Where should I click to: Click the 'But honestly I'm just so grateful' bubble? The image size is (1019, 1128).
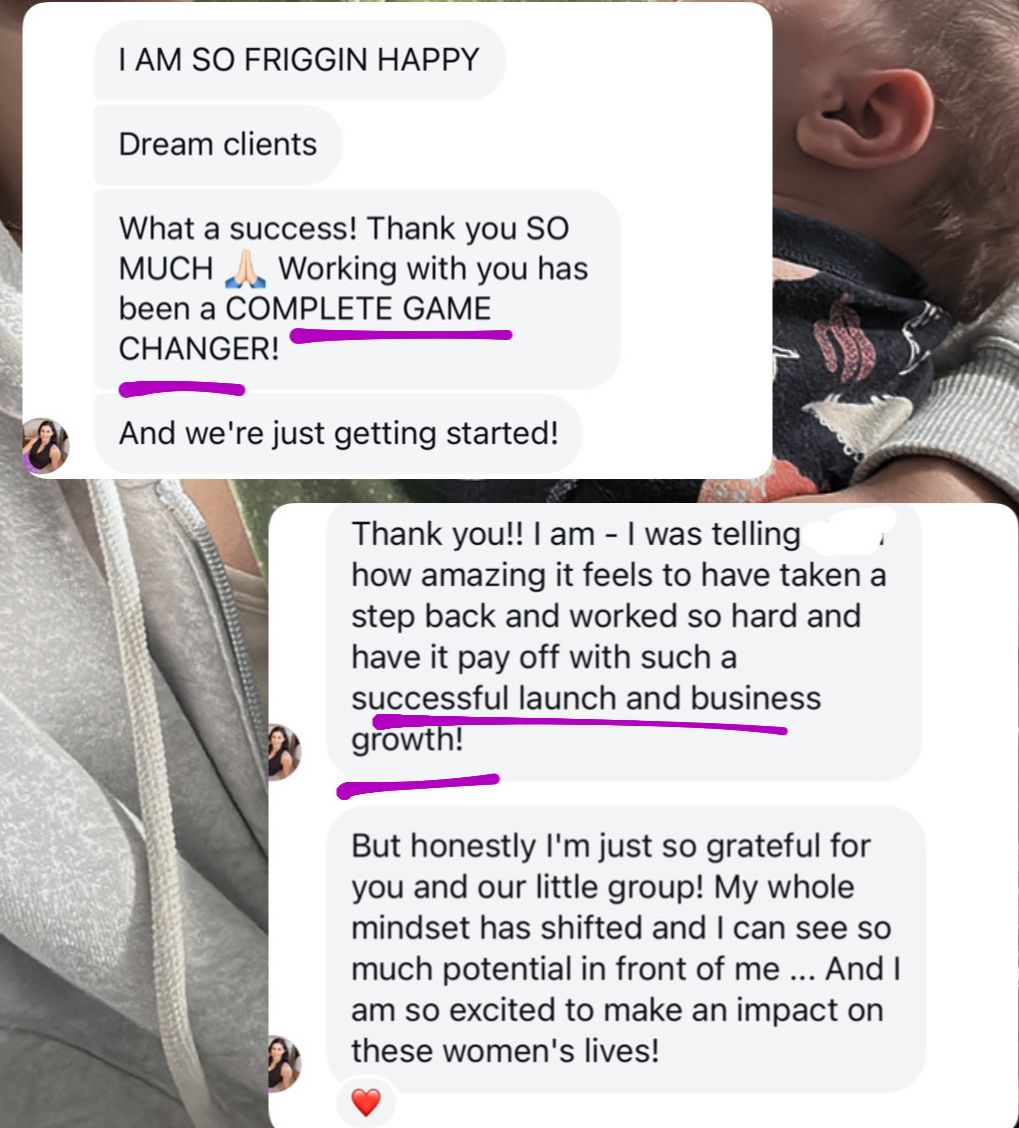click(625, 948)
